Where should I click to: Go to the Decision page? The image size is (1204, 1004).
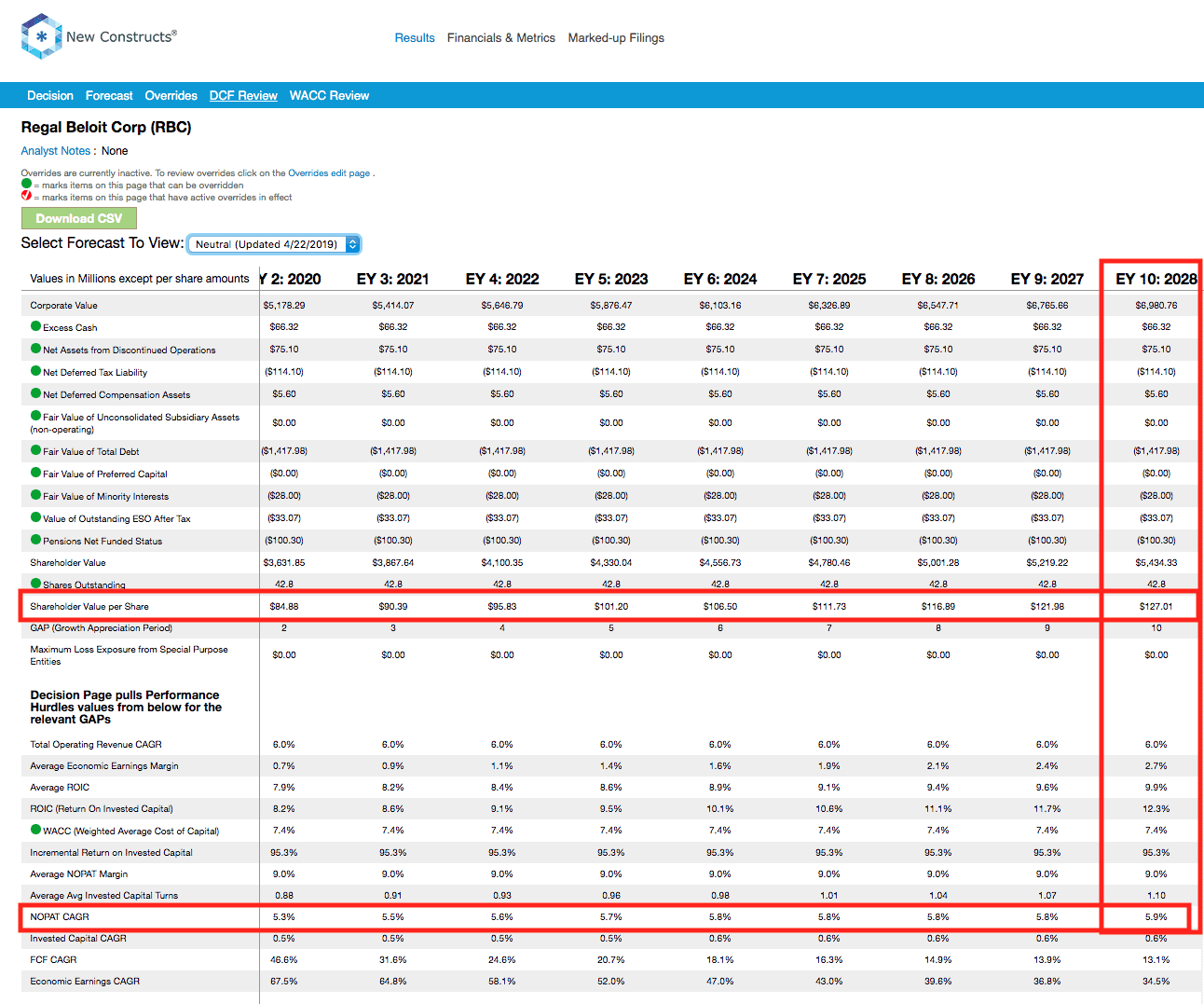[50, 96]
